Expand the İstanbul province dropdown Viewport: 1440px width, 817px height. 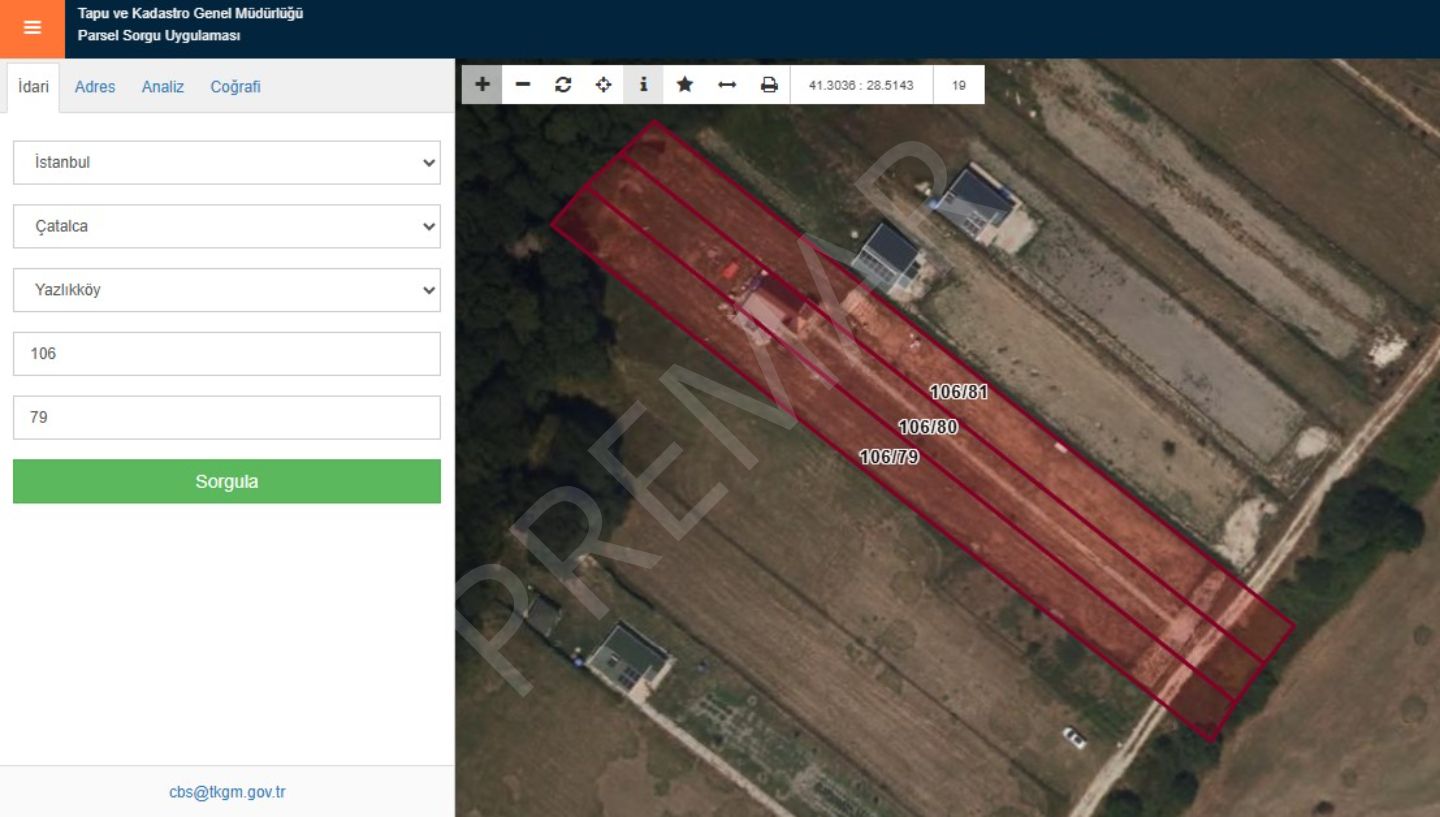pos(226,162)
